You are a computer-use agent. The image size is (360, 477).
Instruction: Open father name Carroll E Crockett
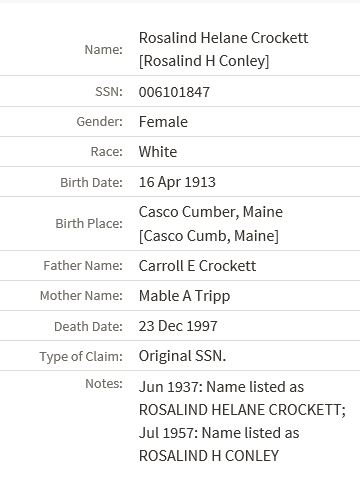pos(197,266)
